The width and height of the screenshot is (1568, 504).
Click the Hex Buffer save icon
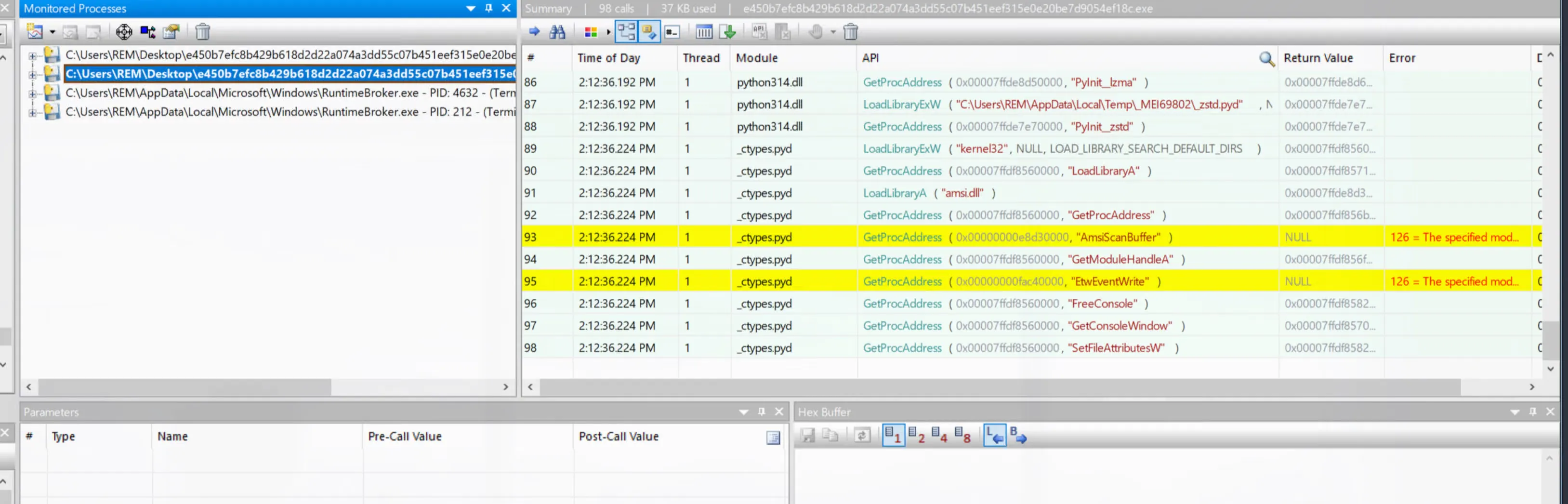point(808,436)
